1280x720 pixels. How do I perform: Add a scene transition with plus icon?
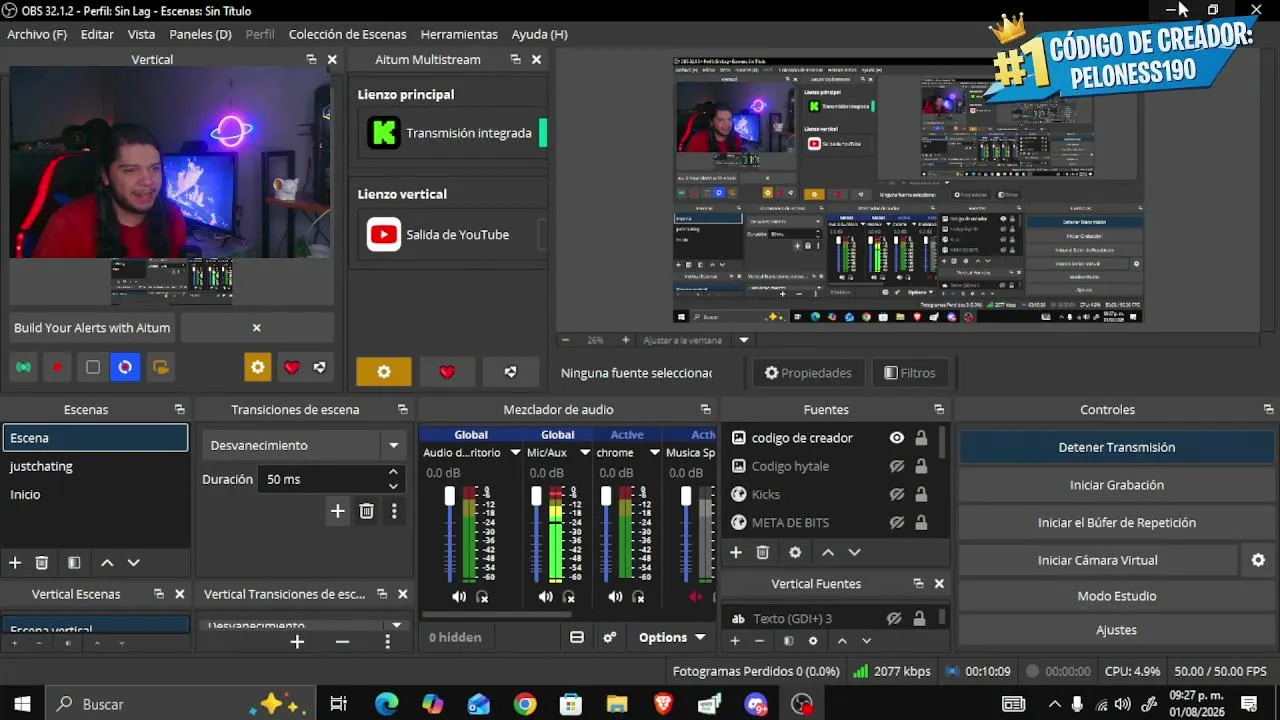[337, 511]
